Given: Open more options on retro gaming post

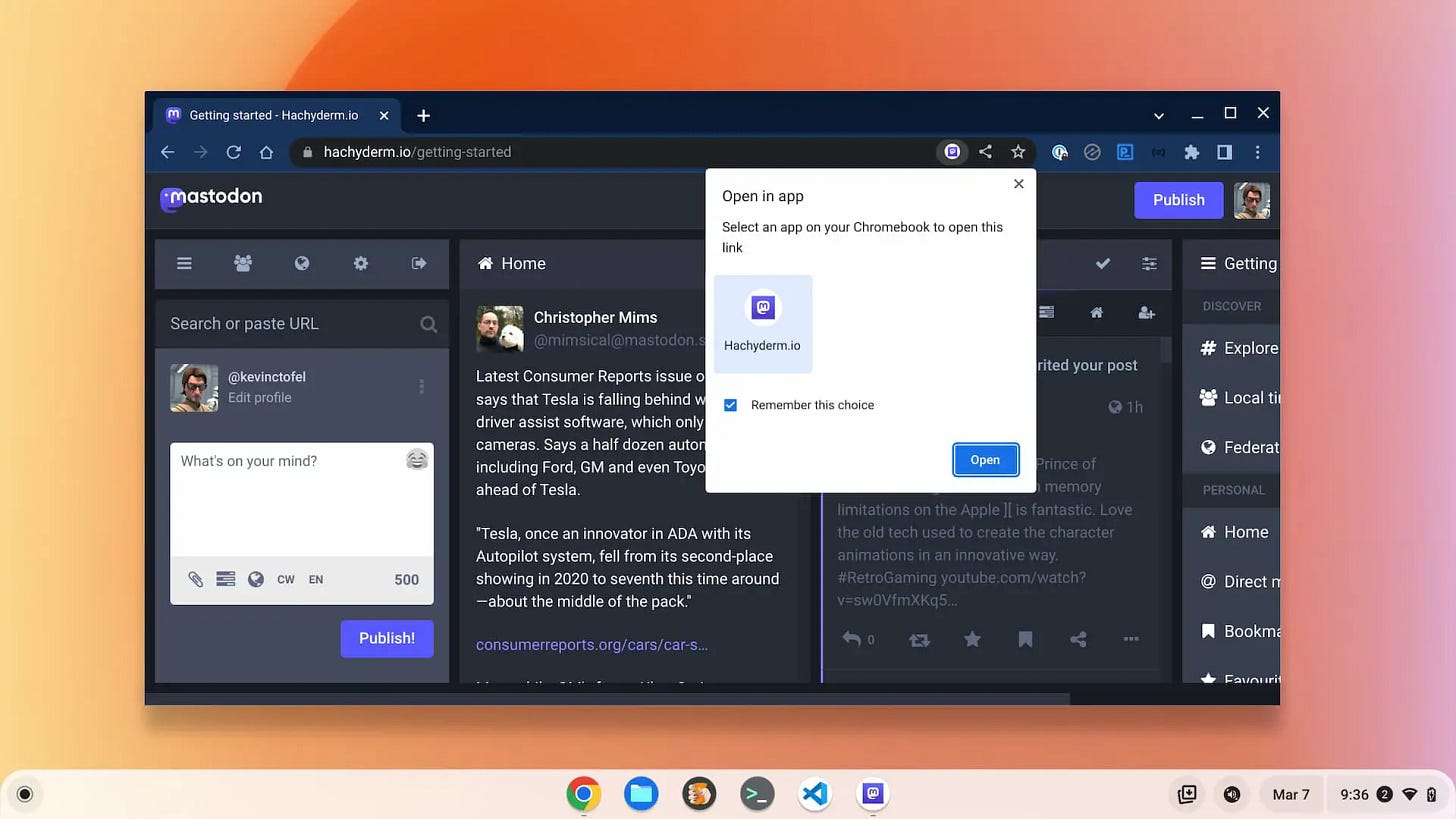Looking at the screenshot, I should [x=1131, y=639].
